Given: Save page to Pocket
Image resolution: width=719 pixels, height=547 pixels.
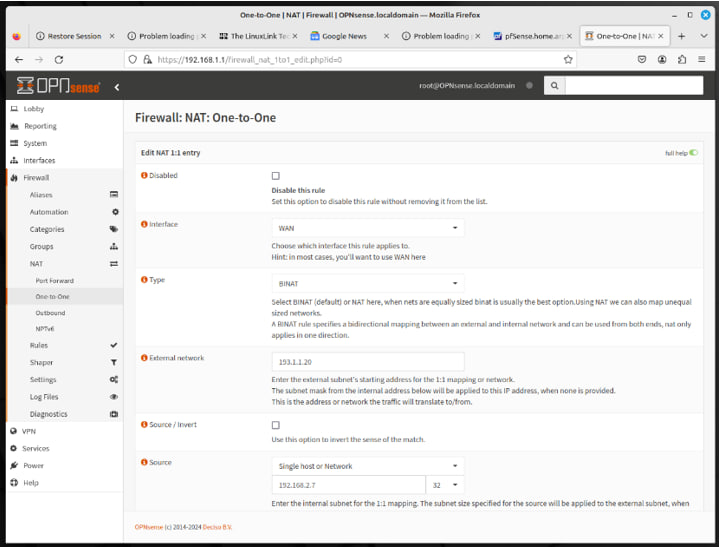Looking at the screenshot, I should click(642, 59).
